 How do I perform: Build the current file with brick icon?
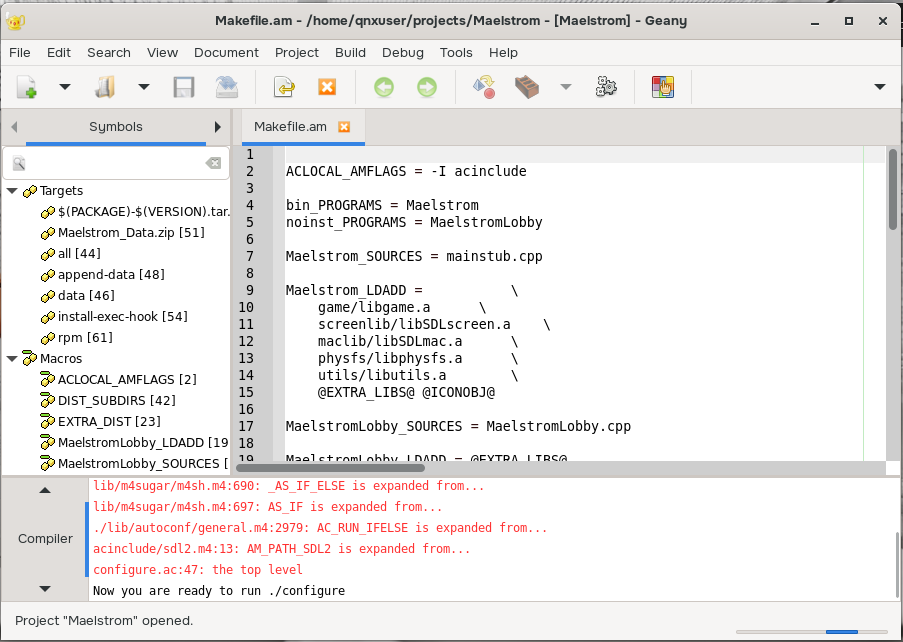point(527,88)
